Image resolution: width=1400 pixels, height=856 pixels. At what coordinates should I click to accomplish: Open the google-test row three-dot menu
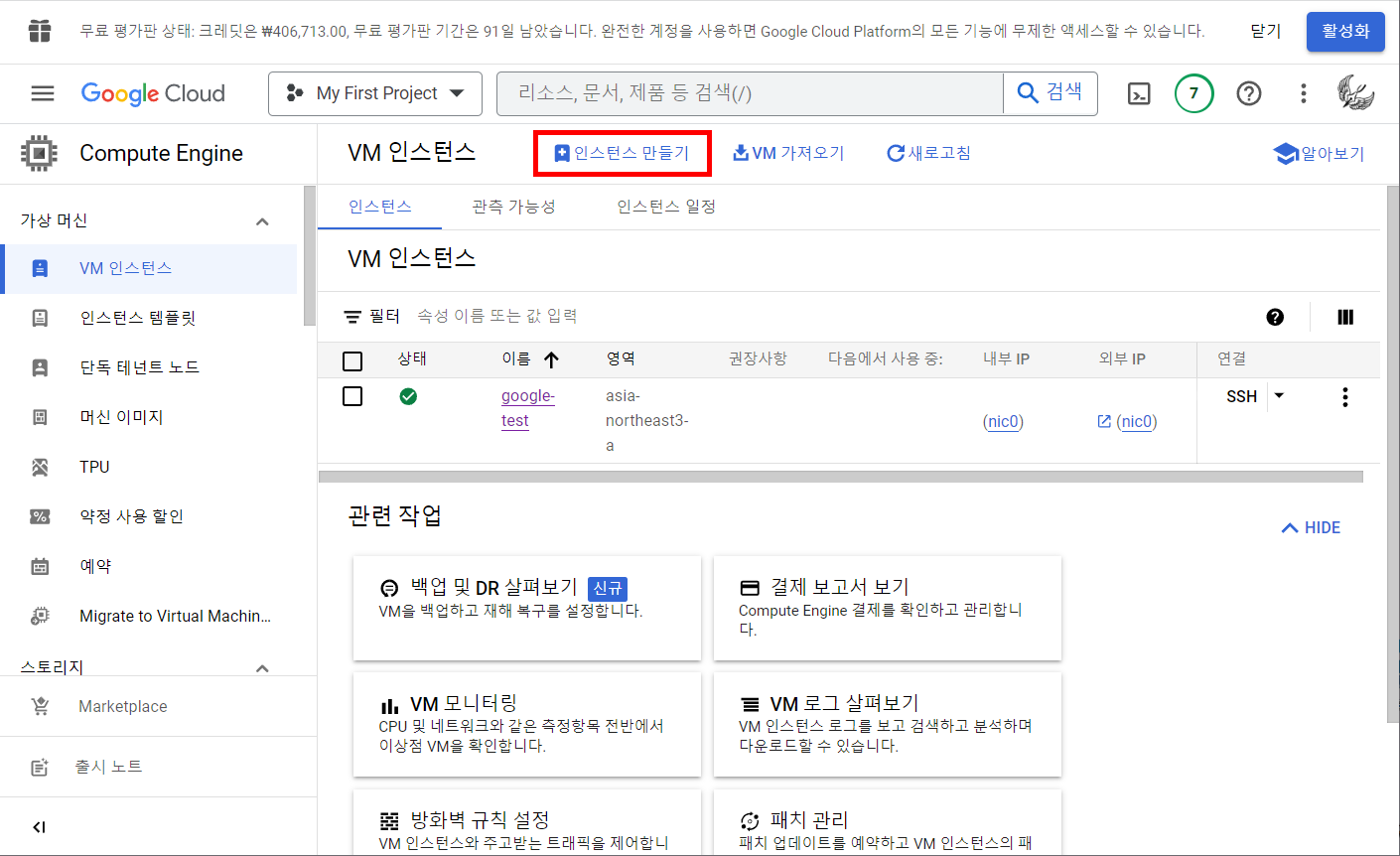(1345, 397)
